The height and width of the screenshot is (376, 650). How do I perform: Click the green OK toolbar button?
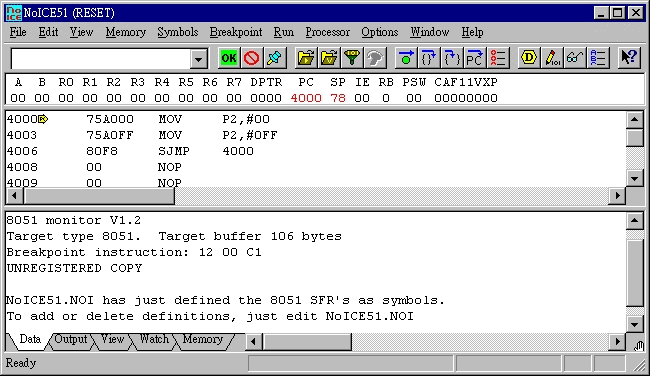[x=229, y=58]
